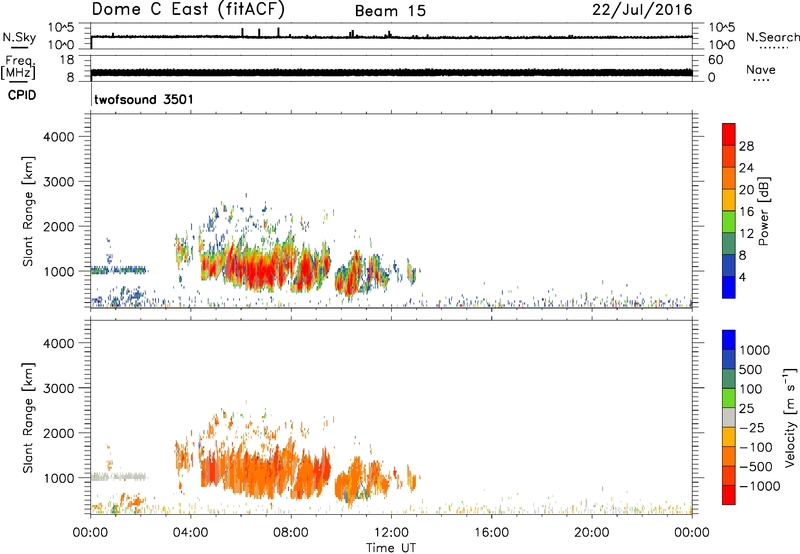800x554 pixels.
Task: Click the '-25' velocity colorbar tick value
Action: pyautogui.click(x=752, y=428)
